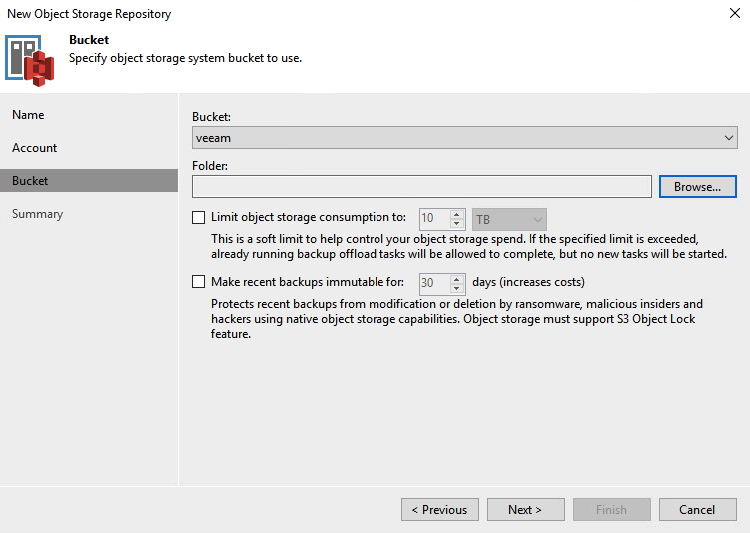
Task: Enable Make recent backups immutable checkbox
Action: coord(199,282)
